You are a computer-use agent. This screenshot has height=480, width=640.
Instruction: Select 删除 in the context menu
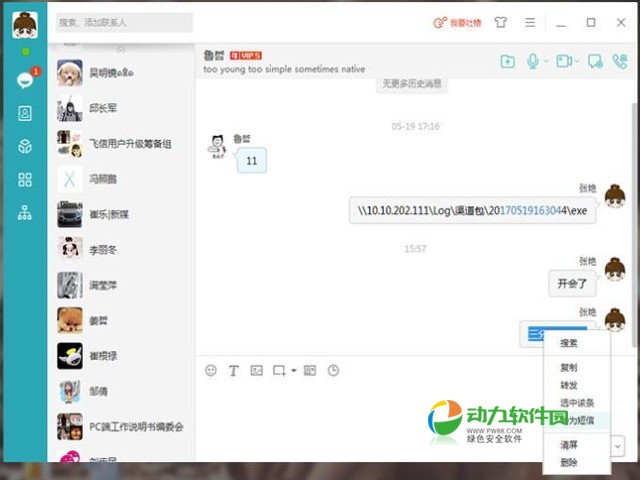[x=569, y=462]
